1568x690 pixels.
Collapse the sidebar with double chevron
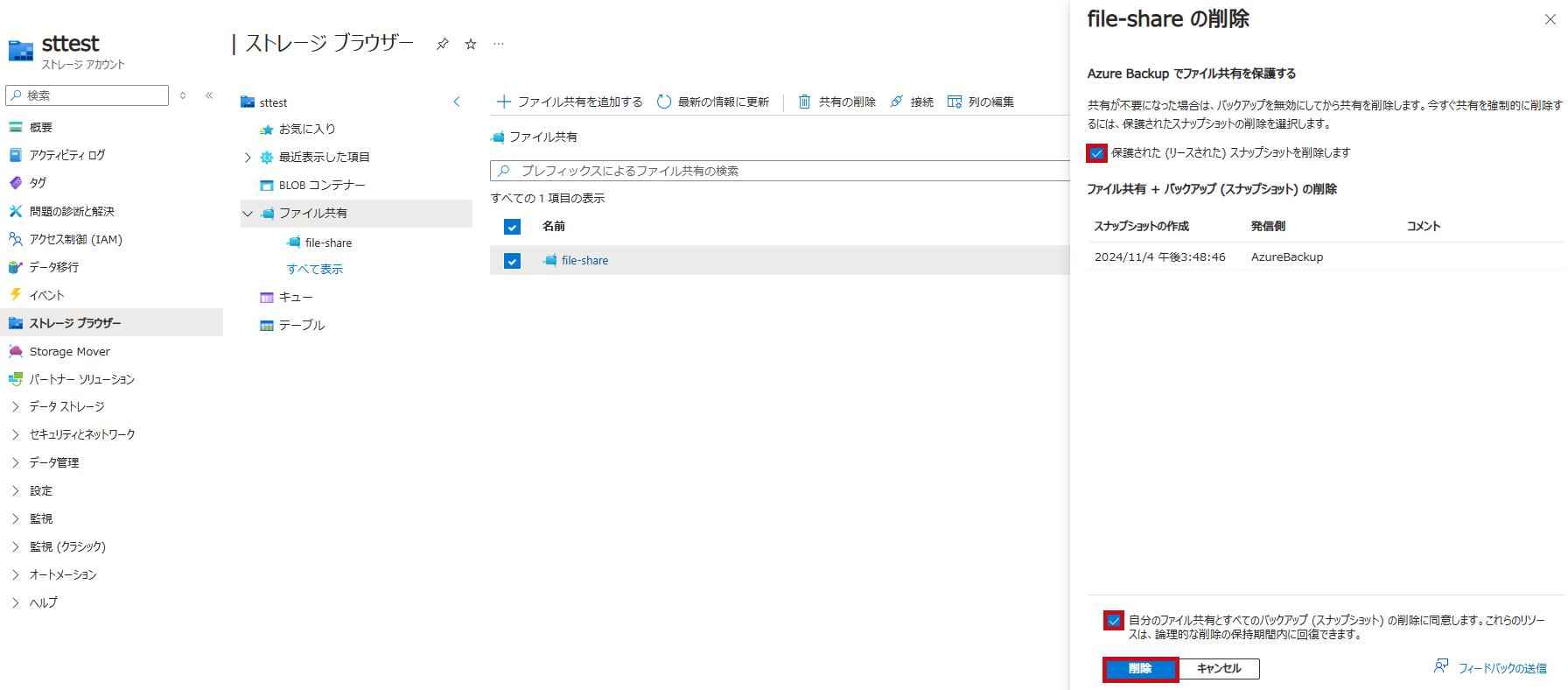pyautogui.click(x=209, y=95)
